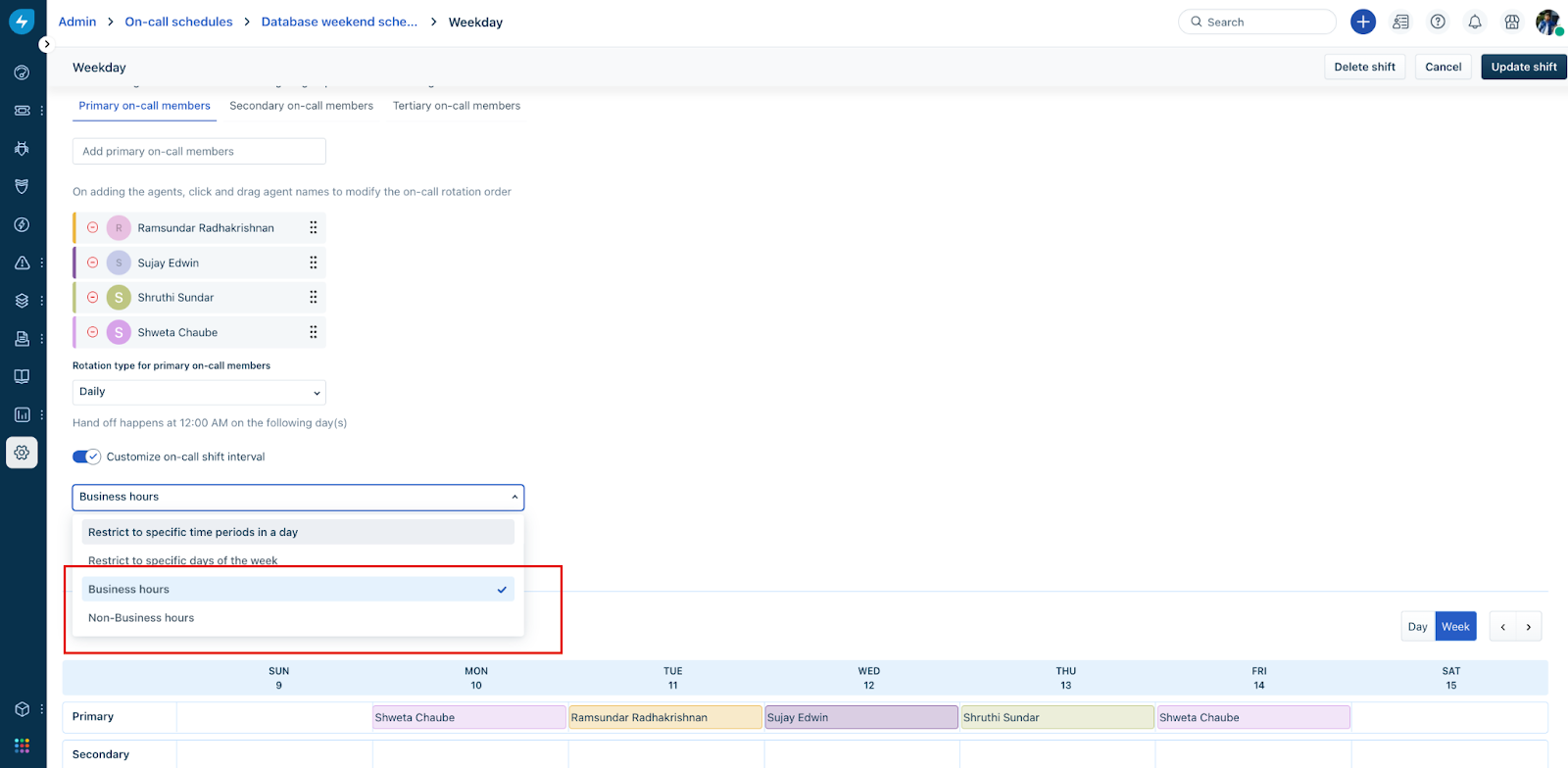Image resolution: width=1568 pixels, height=768 pixels.
Task: Select the Non-Business hours option
Action: tap(298, 618)
